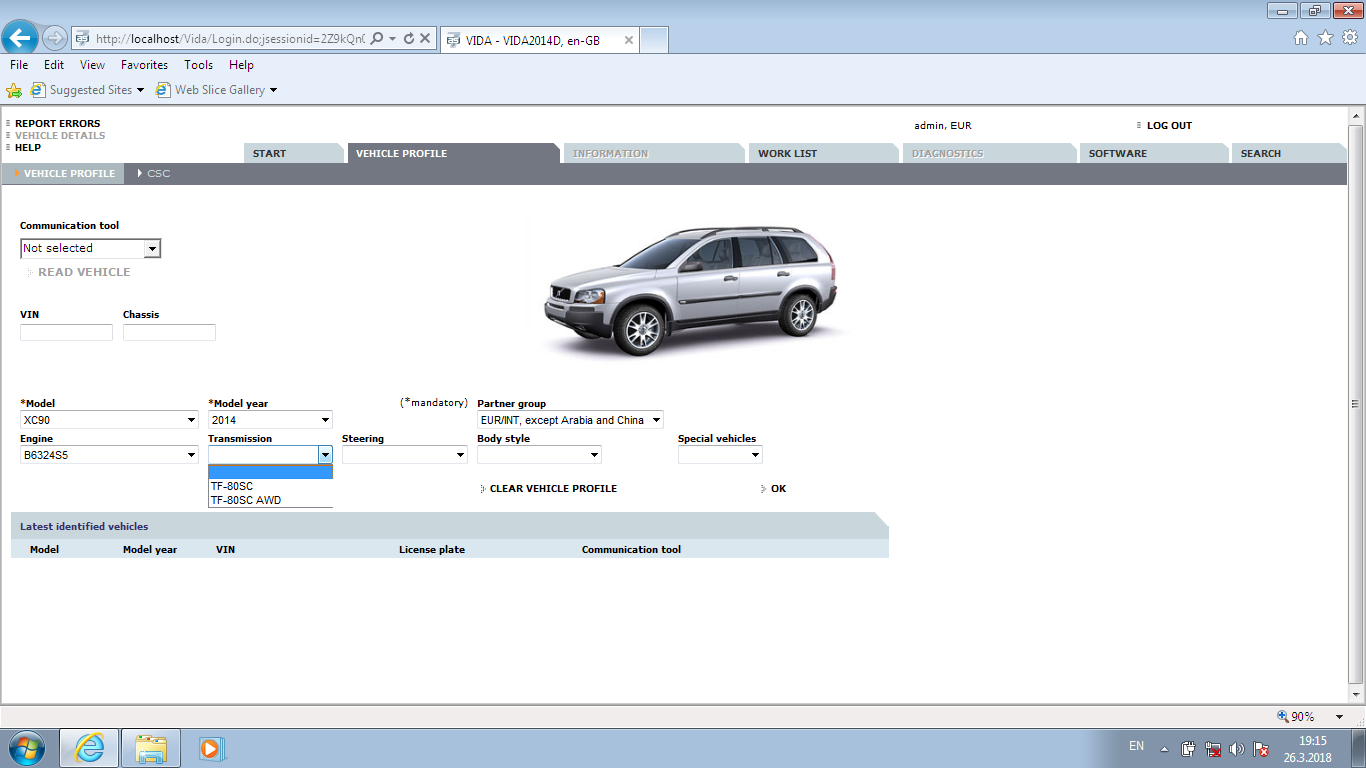Screen dimensions: 1366x768
Task: Open browser Tools gear icon
Action: pyautogui.click(x=1350, y=38)
